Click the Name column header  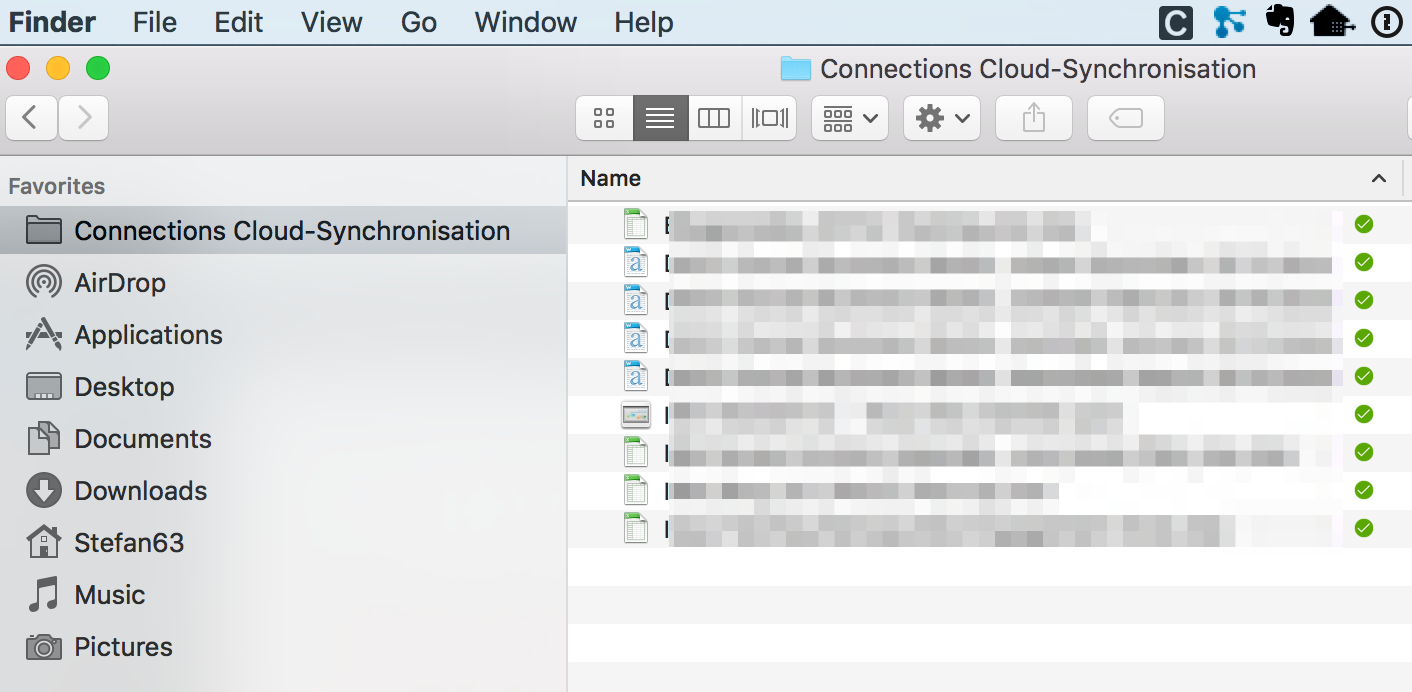point(611,179)
